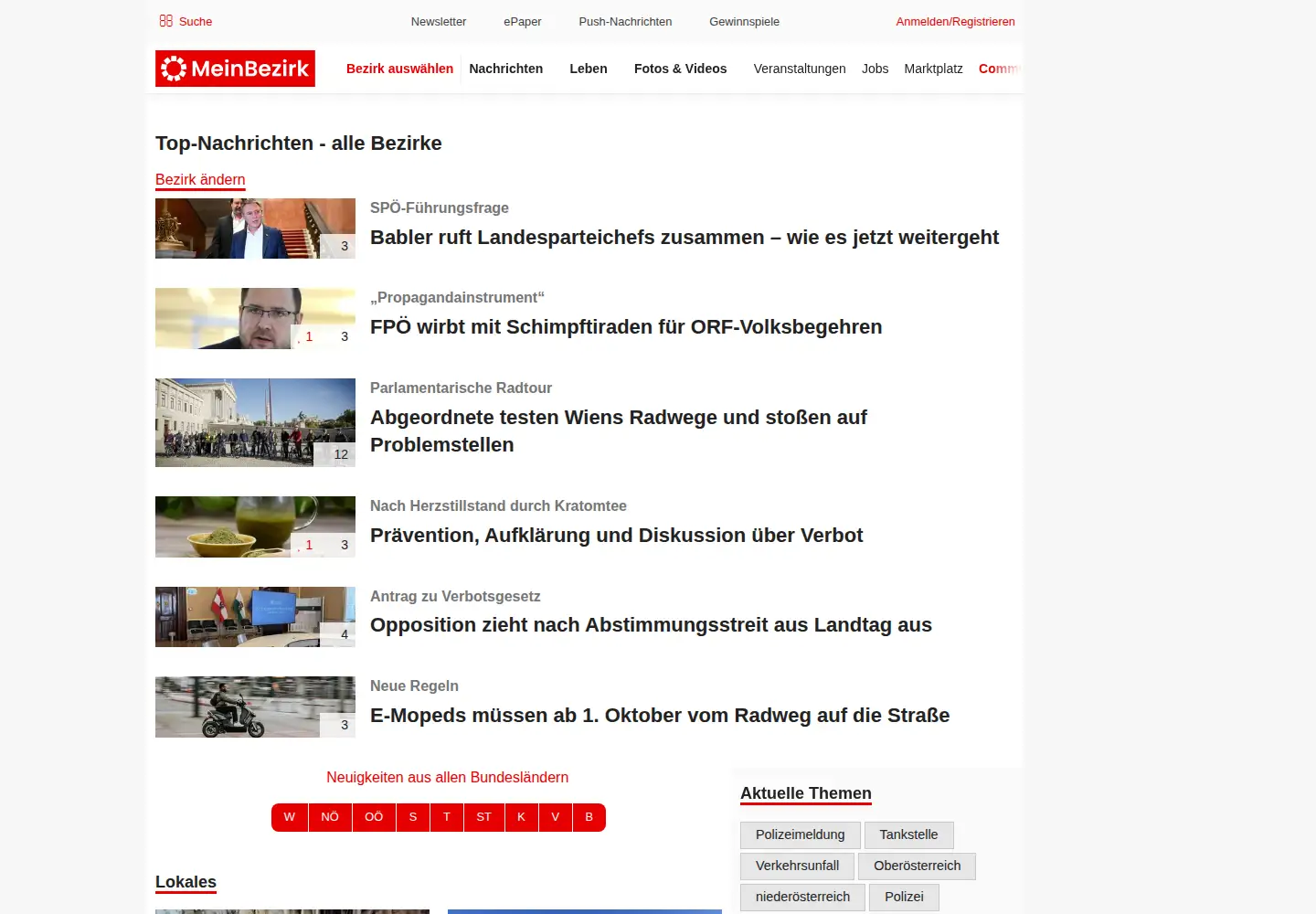Viewport: 1316px width, 914px height.
Task: Open the E-Moped article thumbnail
Action: click(255, 707)
